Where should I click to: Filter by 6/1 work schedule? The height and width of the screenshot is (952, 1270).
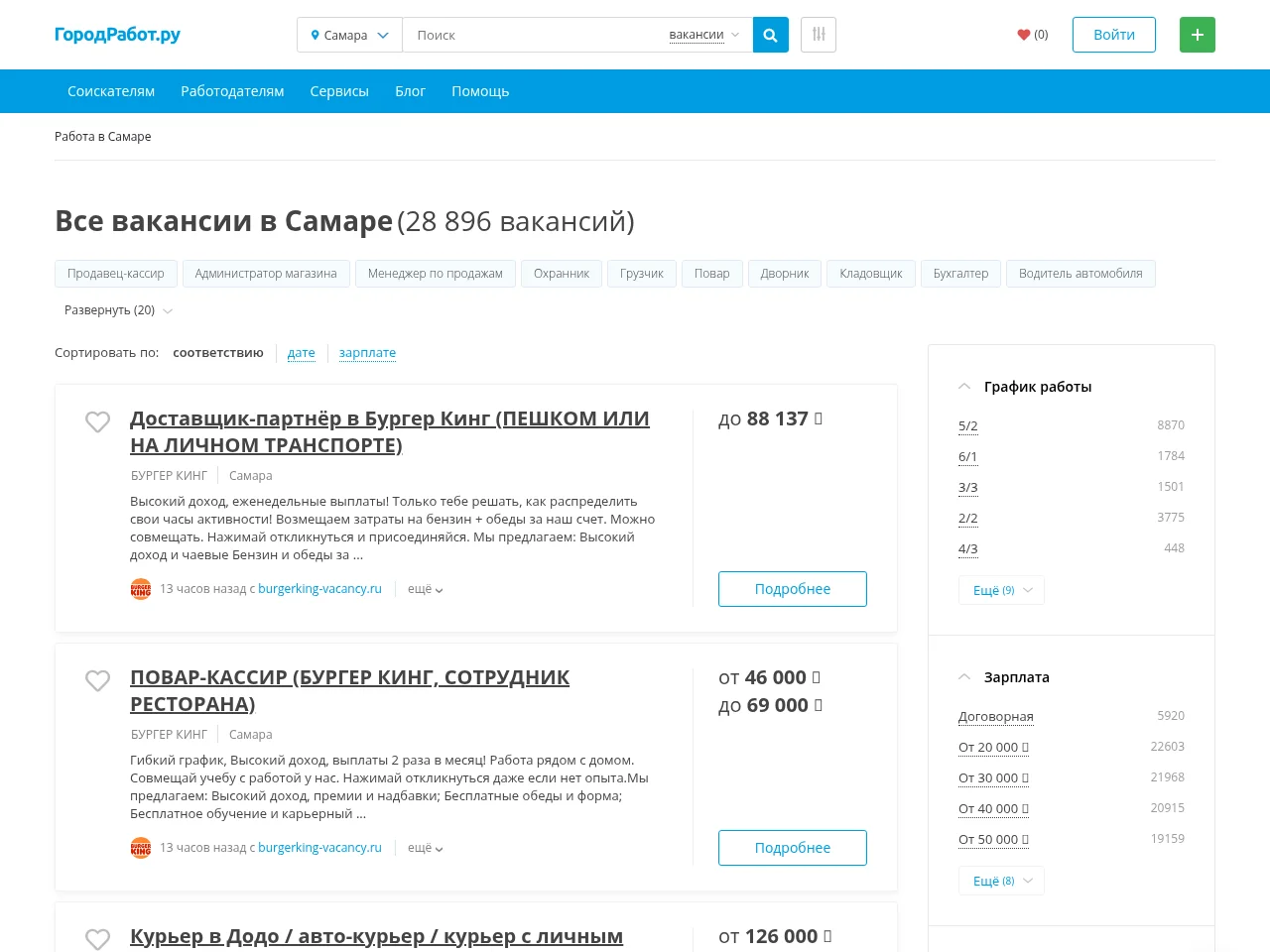(968, 457)
